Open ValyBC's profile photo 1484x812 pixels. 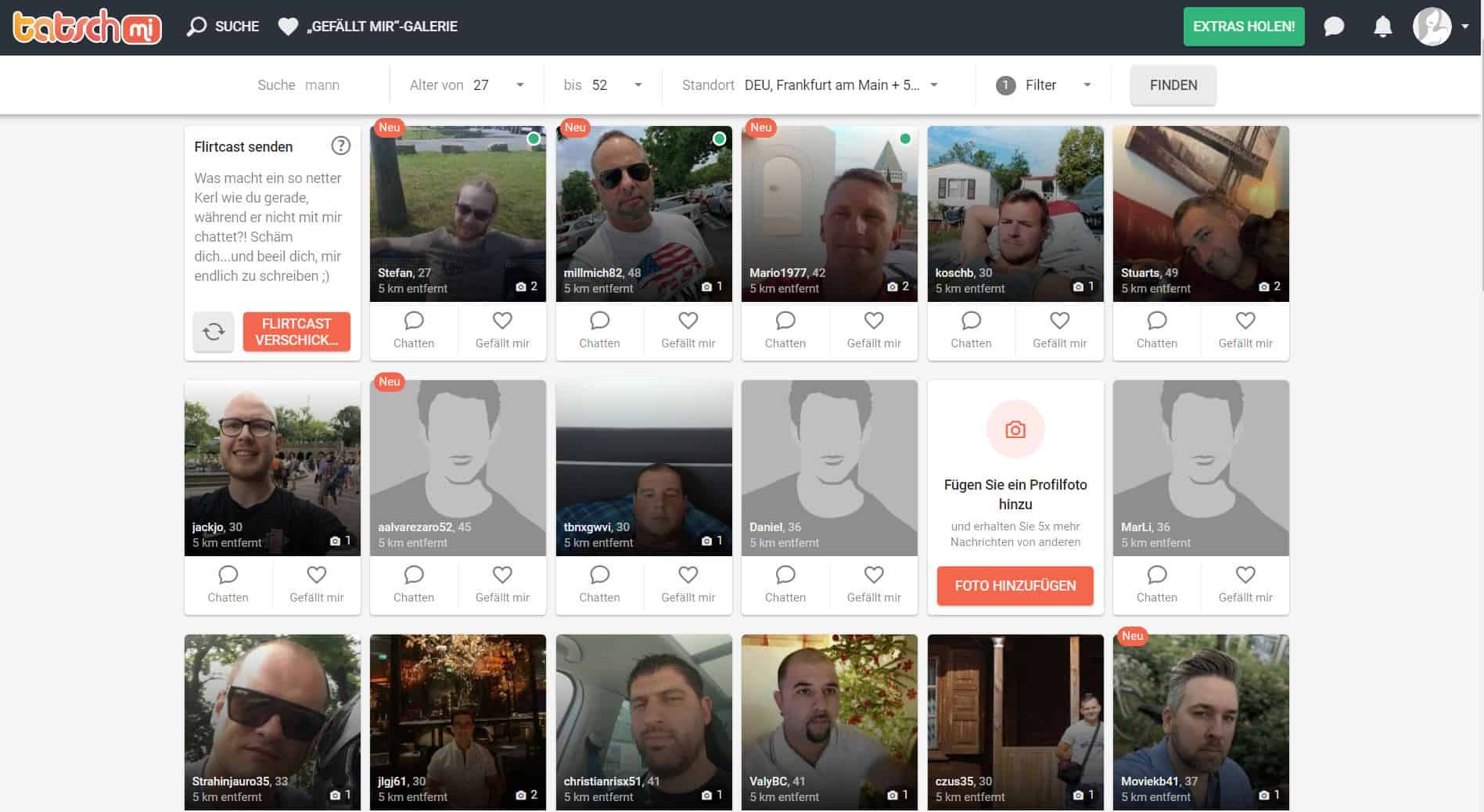pyautogui.click(x=830, y=722)
